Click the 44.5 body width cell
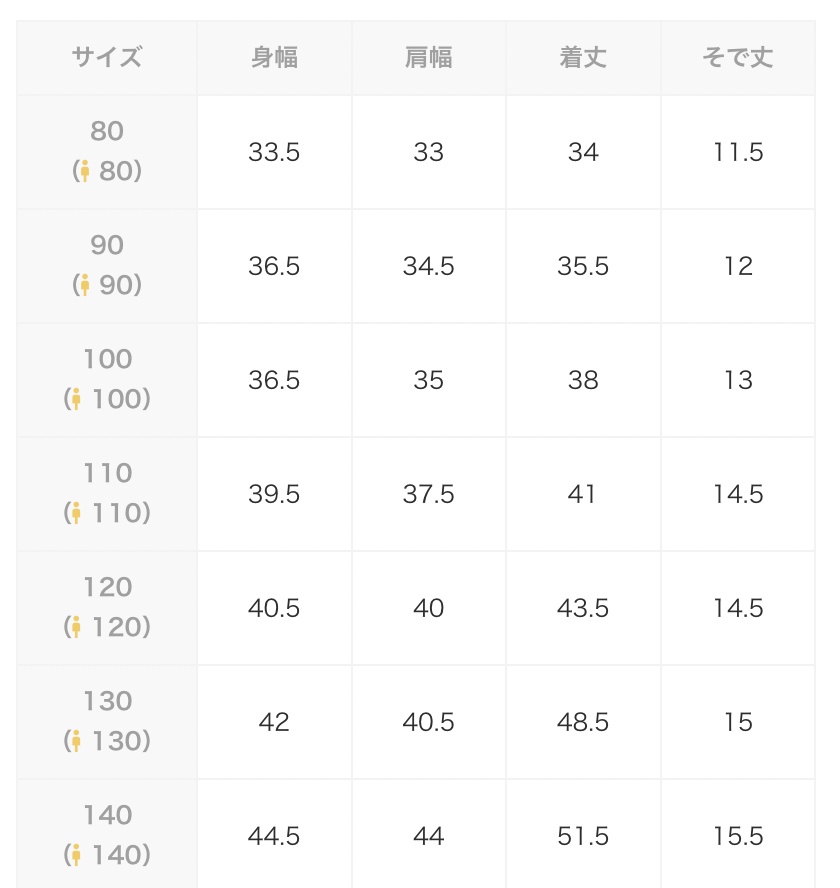The height and width of the screenshot is (888, 840). click(275, 834)
